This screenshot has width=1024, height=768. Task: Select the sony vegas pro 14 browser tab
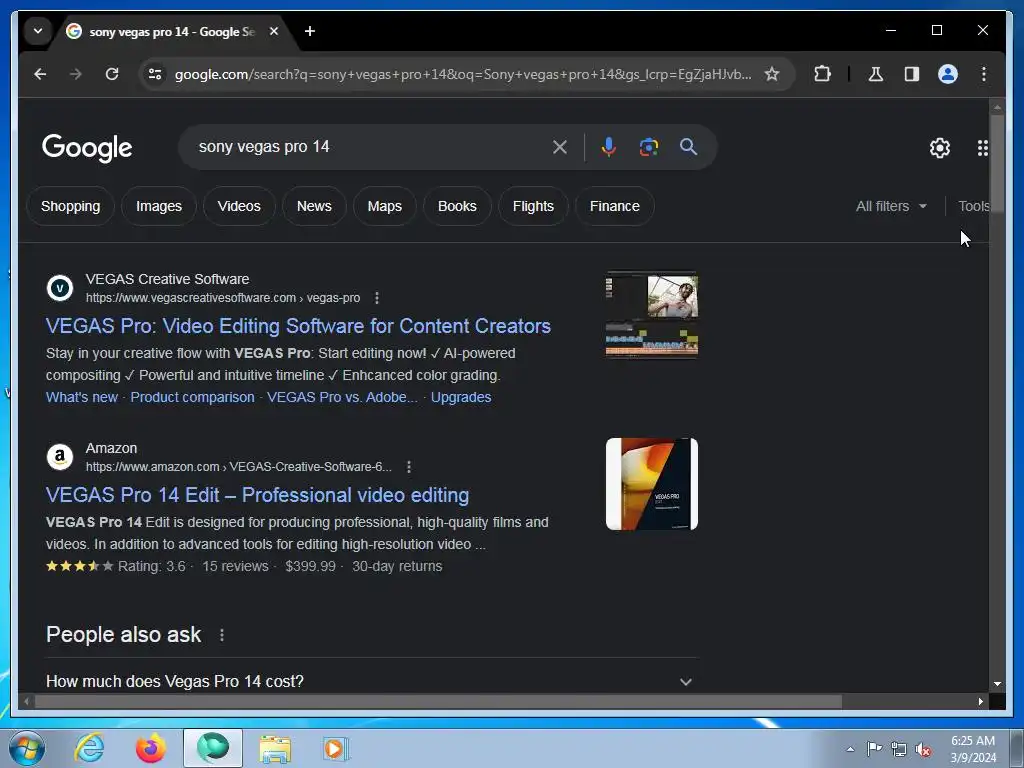point(171,31)
